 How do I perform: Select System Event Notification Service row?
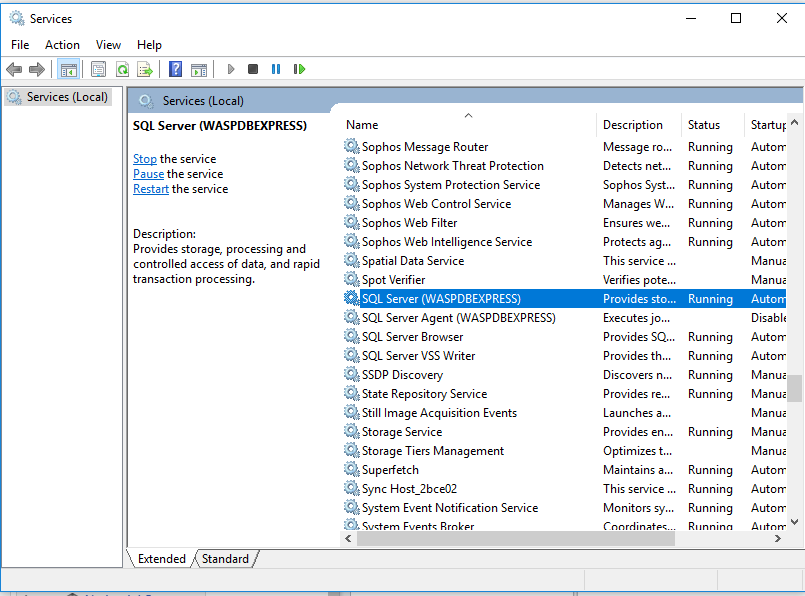tap(564, 507)
